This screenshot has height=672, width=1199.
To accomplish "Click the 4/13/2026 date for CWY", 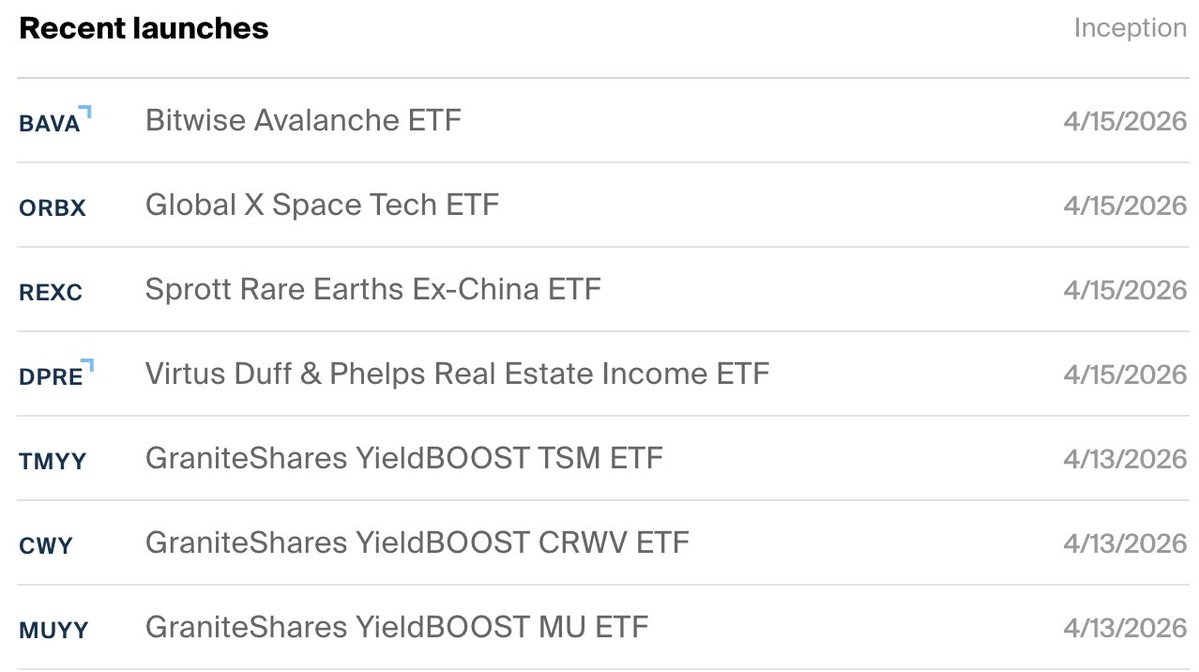I will [1125, 544].
